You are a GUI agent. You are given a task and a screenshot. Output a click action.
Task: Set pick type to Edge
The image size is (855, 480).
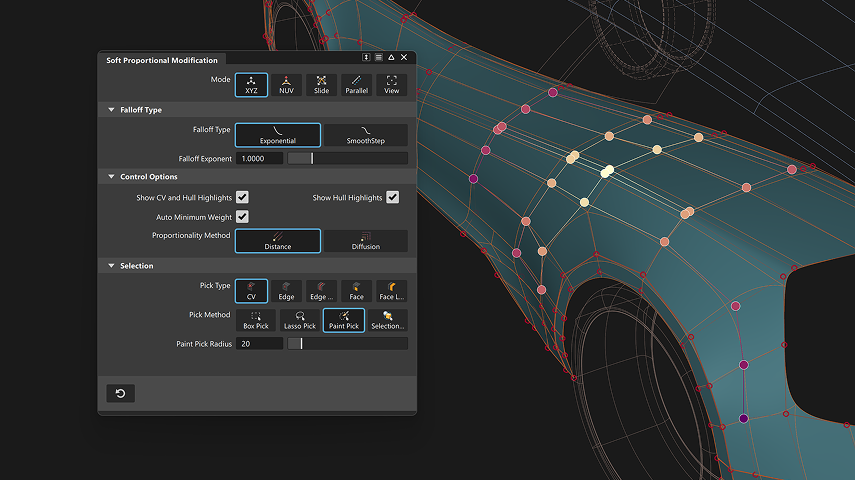(x=286, y=291)
